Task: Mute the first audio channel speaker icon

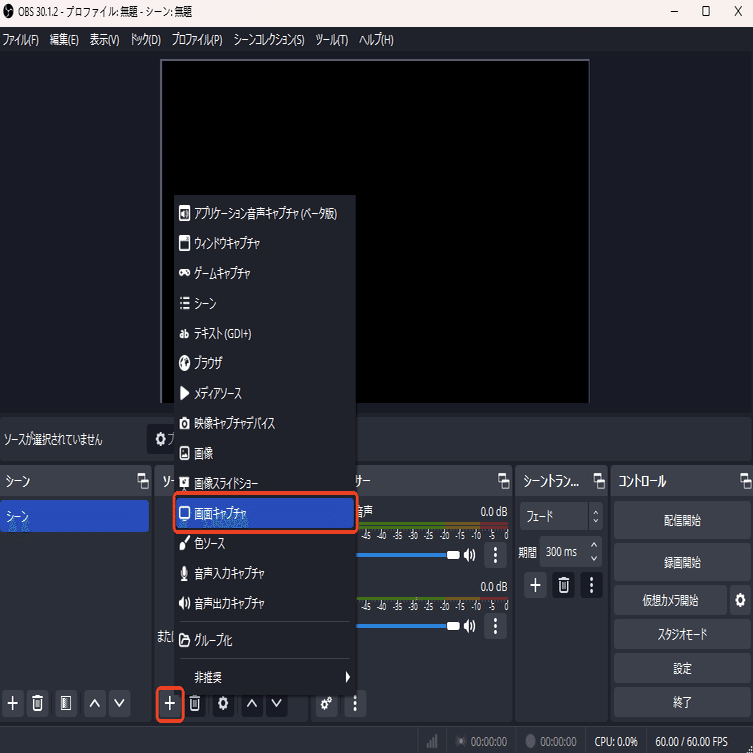Action: tap(470, 555)
